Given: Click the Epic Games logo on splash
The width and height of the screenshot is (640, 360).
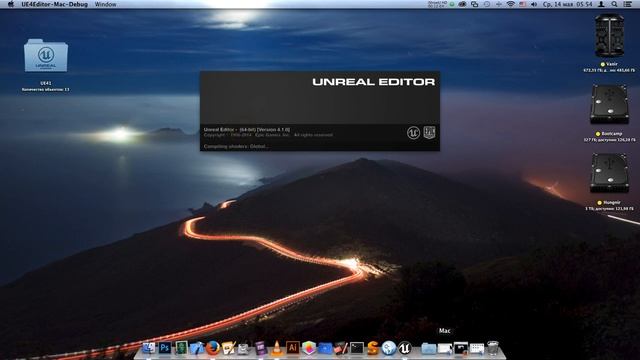Looking at the screenshot, I should point(429,132).
